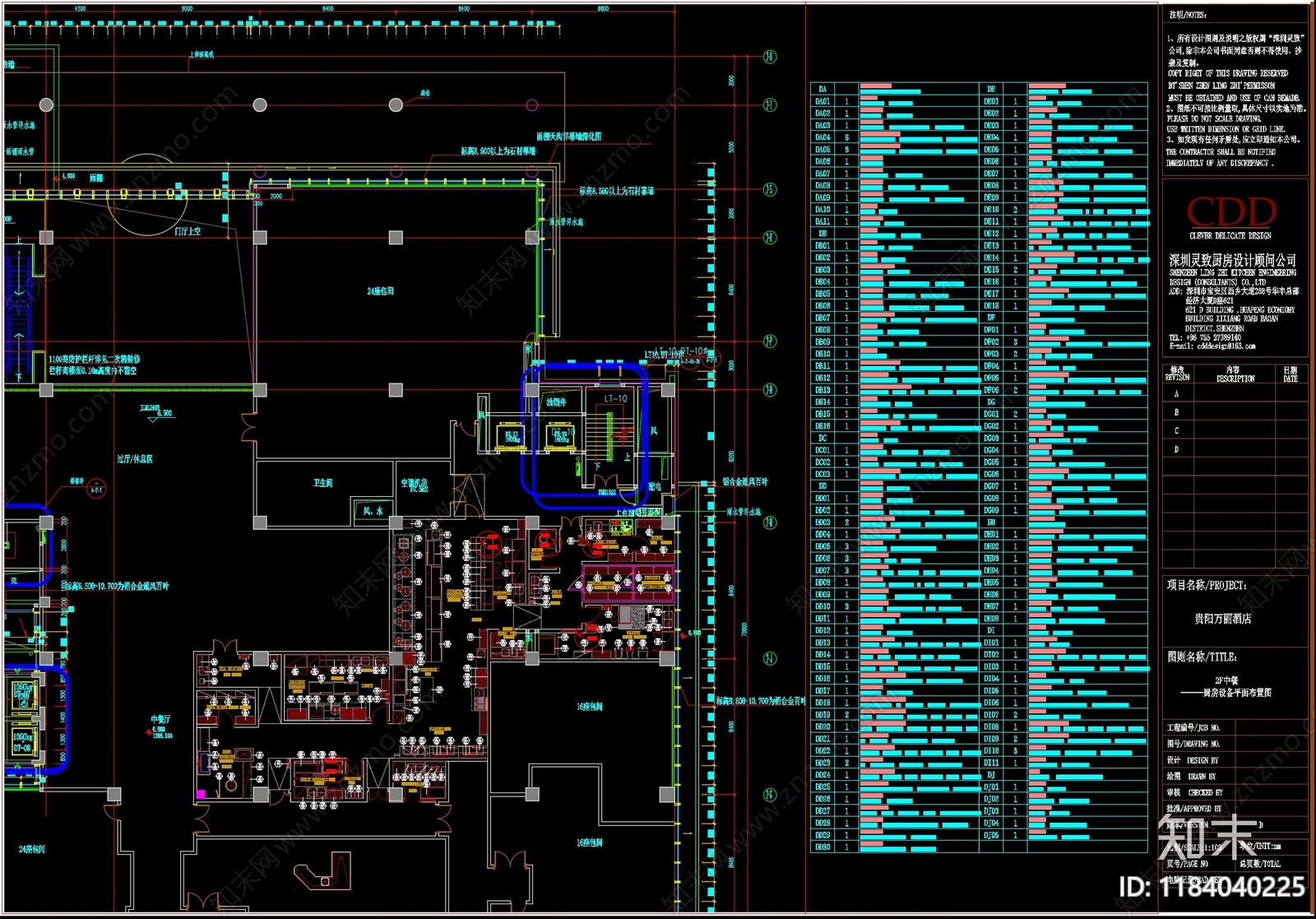The height and width of the screenshot is (919, 1316).
Task: Click 'DB01' row in equipment schedule
Action: coord(894,245)
